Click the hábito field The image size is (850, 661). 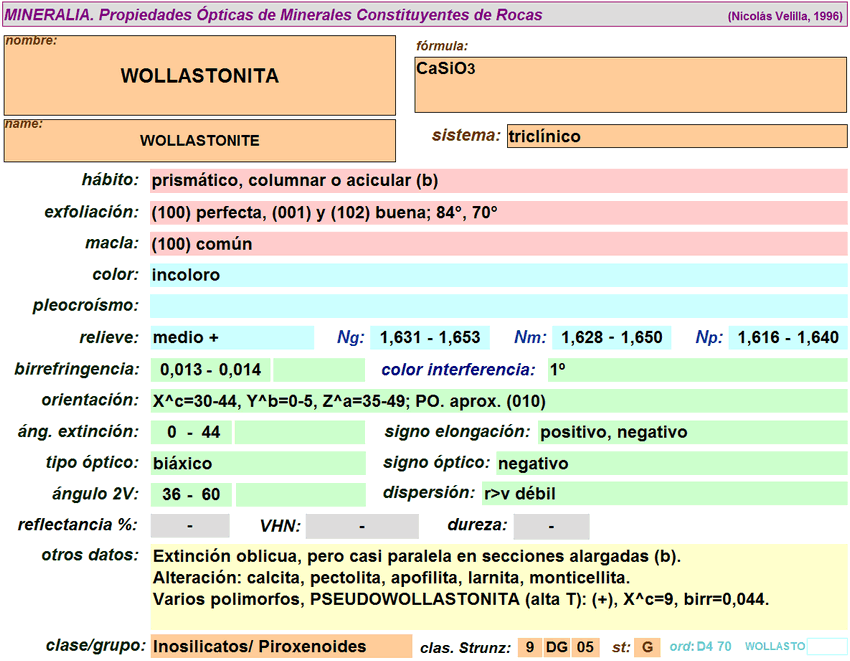point(498,181)
